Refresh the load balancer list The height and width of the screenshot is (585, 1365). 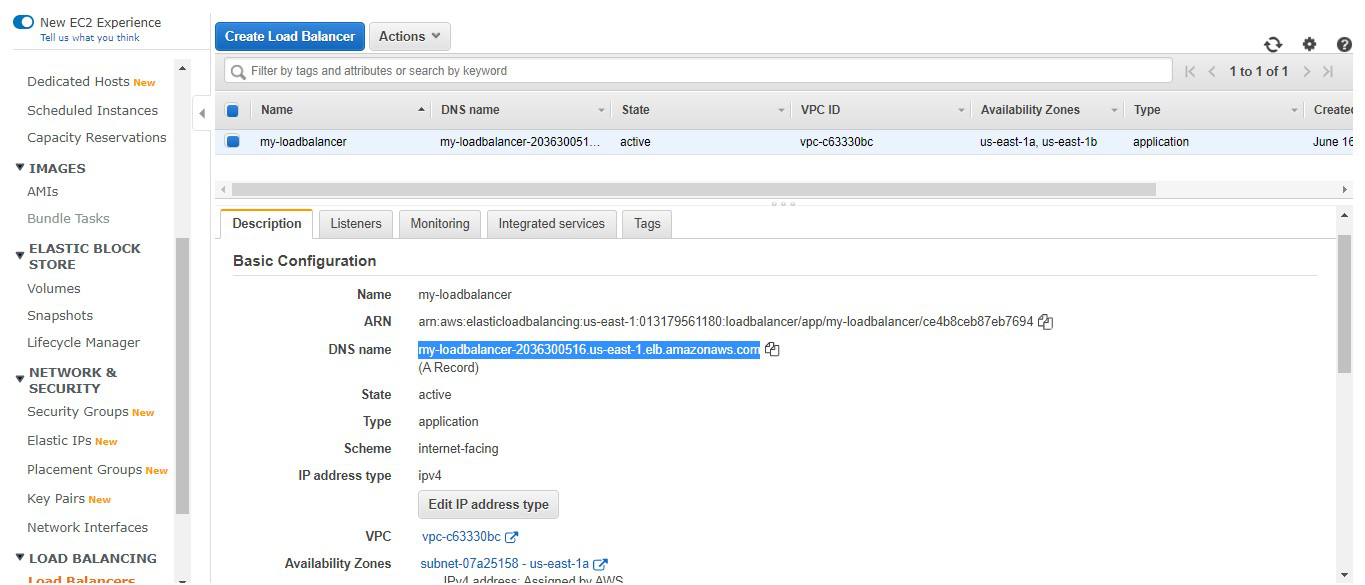pyautogui.click(x=1273, y=44)
